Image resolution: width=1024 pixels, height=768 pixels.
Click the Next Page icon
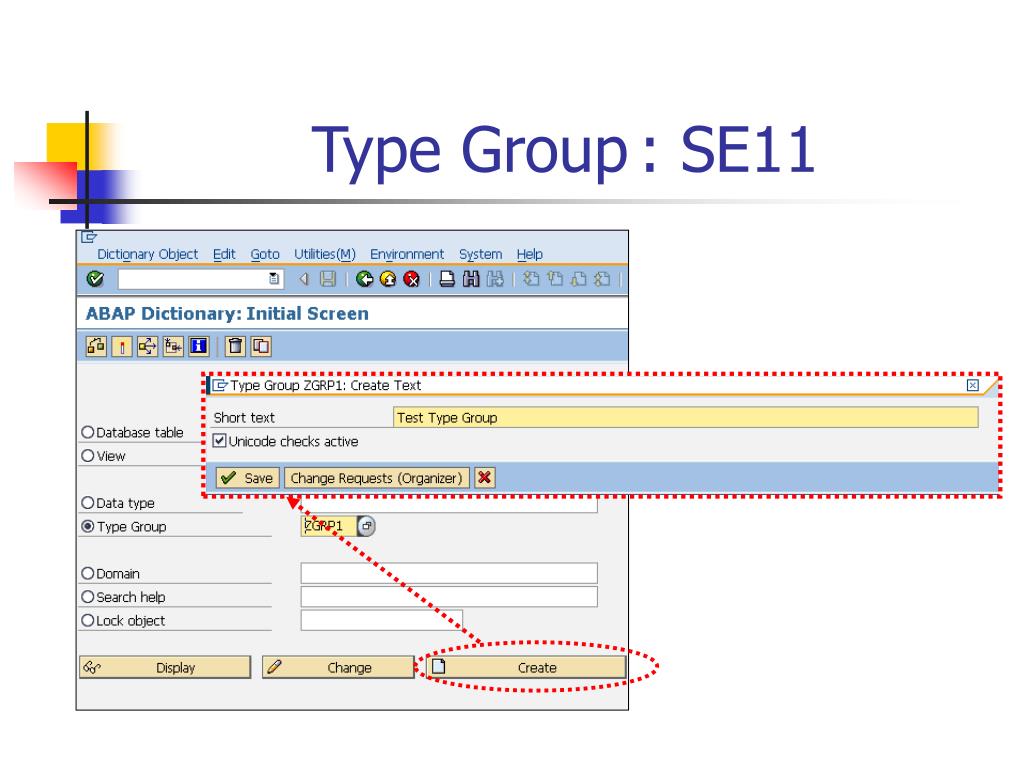[x=579, y=280]
